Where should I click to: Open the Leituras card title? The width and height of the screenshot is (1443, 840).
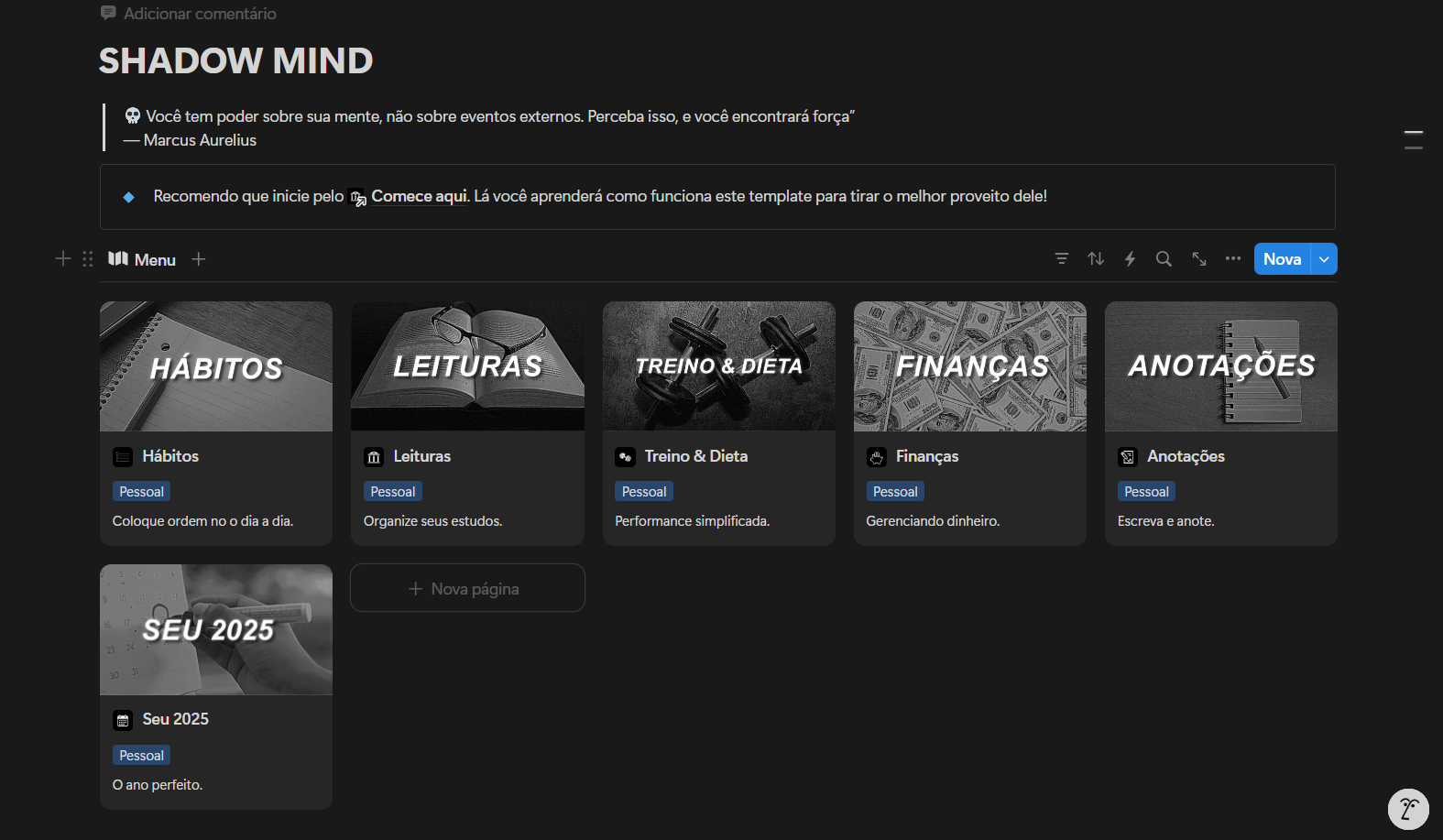tap(421, 456)
